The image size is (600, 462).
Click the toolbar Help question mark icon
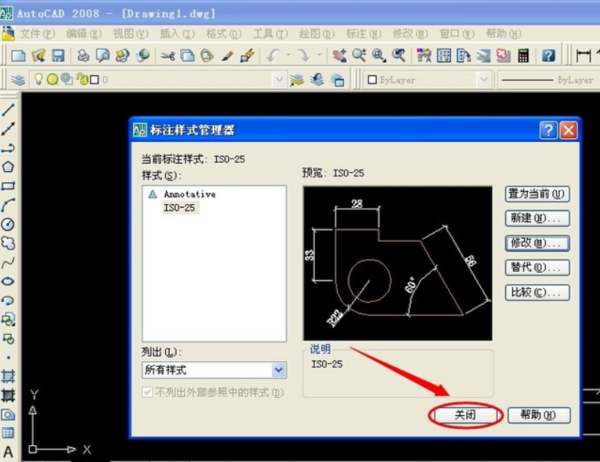(x=548, y=56)
